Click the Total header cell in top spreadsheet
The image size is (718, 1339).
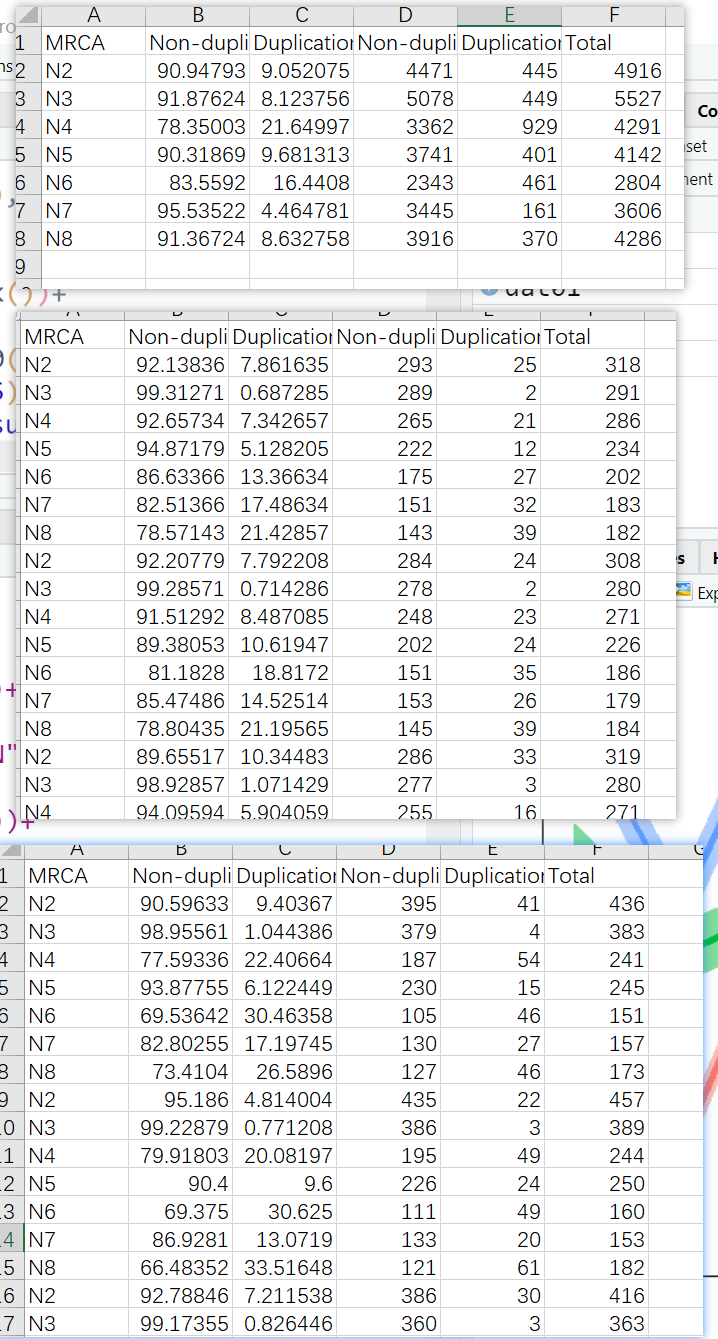pos(613,42)
